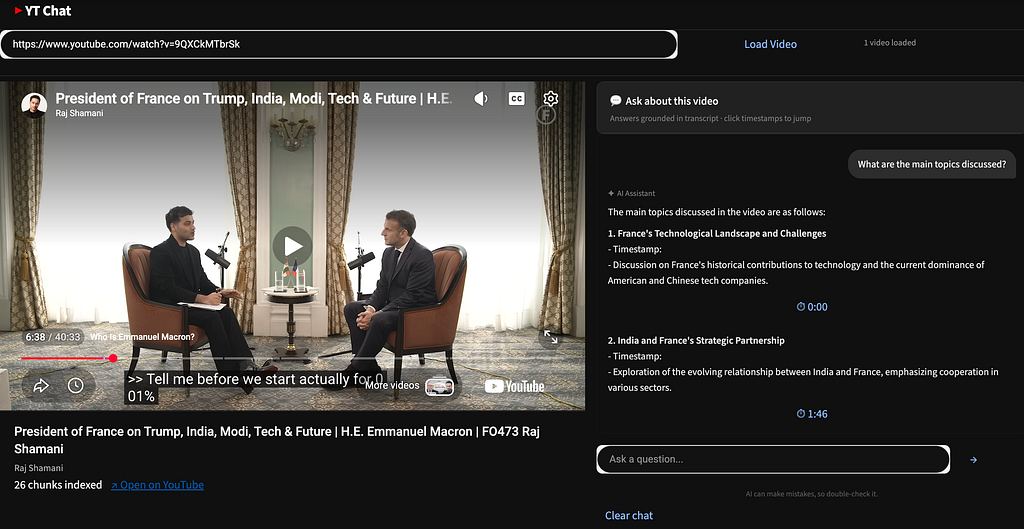The height and width of the screenshot is (529, 1024).
Task: Open on YouTube link below video
Action: pyautogui.click(x=157, y=485)
